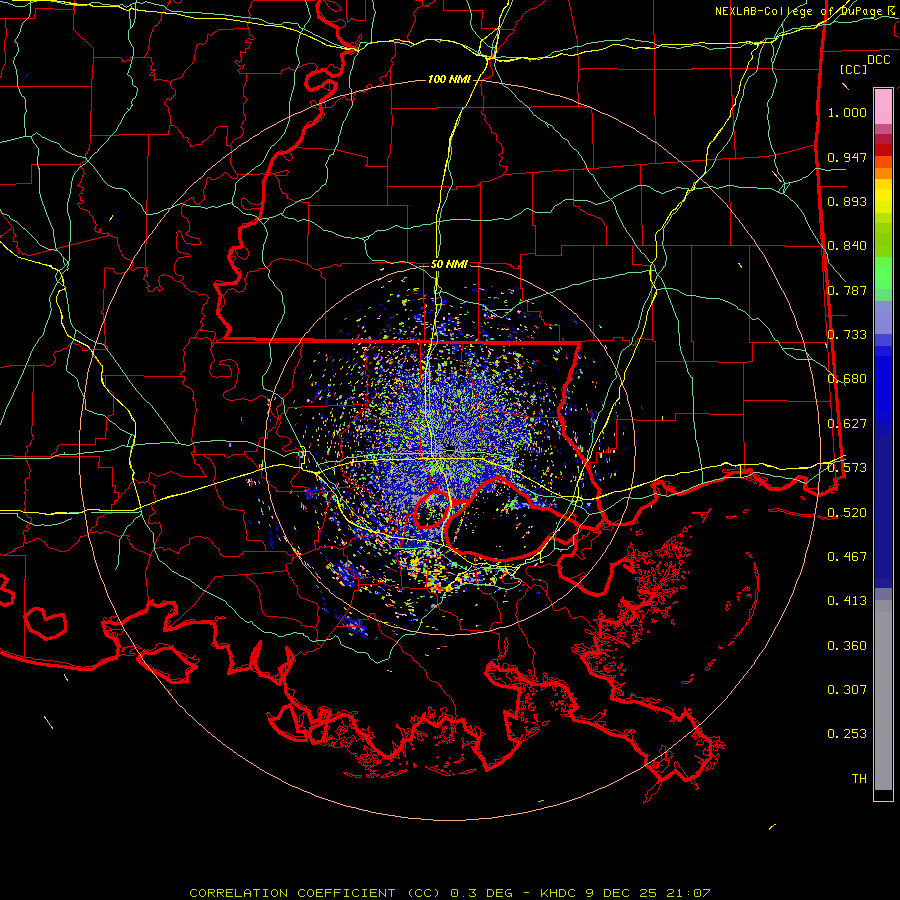Viewport: 900px width, 900px height.
Task: Click the TH threshold label
Action: [x=859, y=779]
